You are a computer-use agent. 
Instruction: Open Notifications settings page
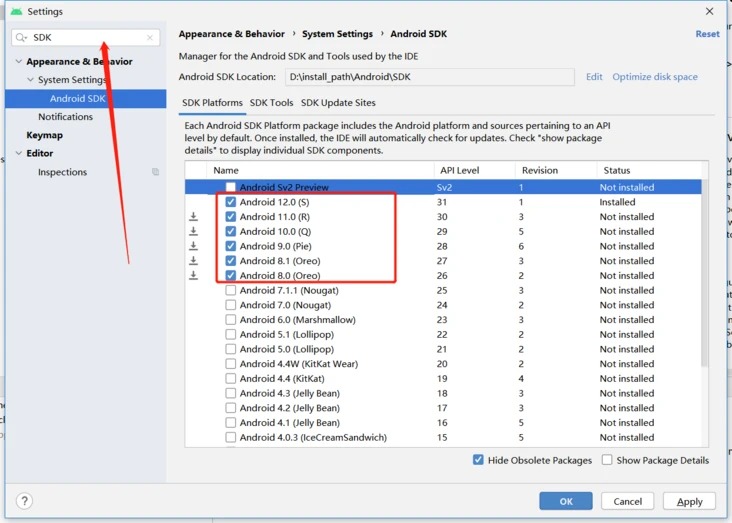pyautogui.click(x=65, y=117)
